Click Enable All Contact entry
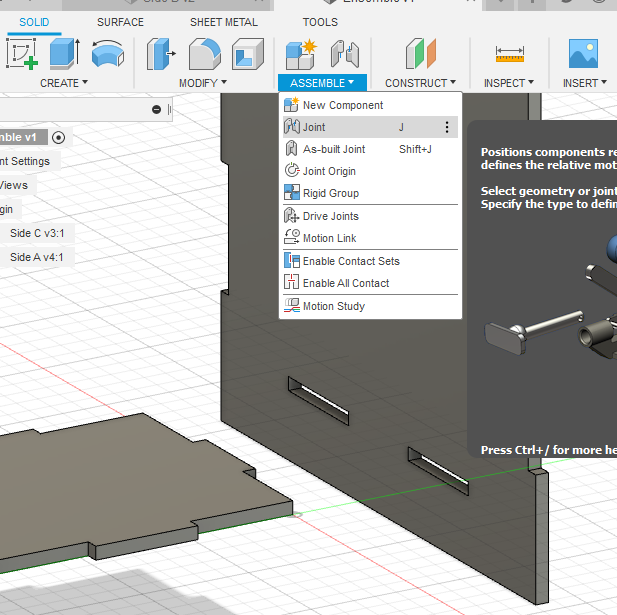The height and width of the screenshot is (615, 617). pos(370,283)
